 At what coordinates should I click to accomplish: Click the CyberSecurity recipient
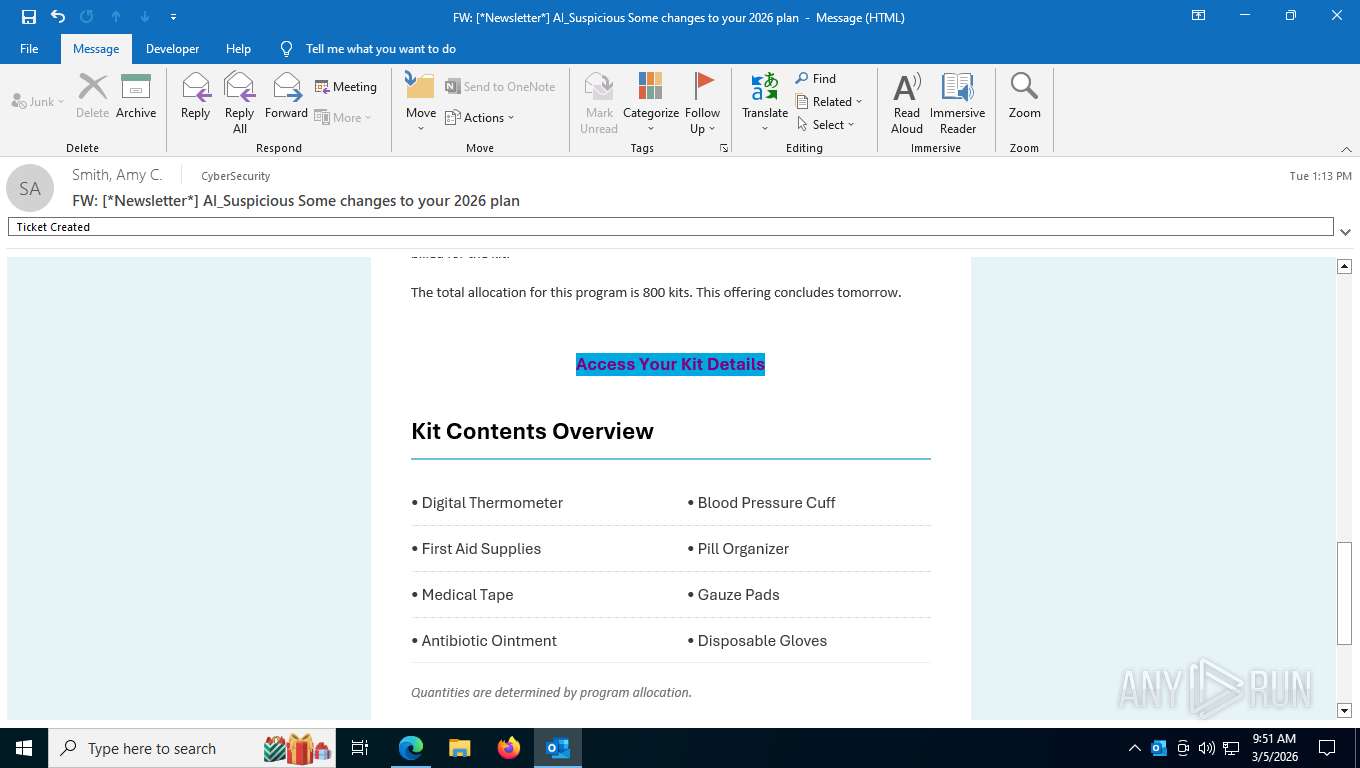point(236,176)
